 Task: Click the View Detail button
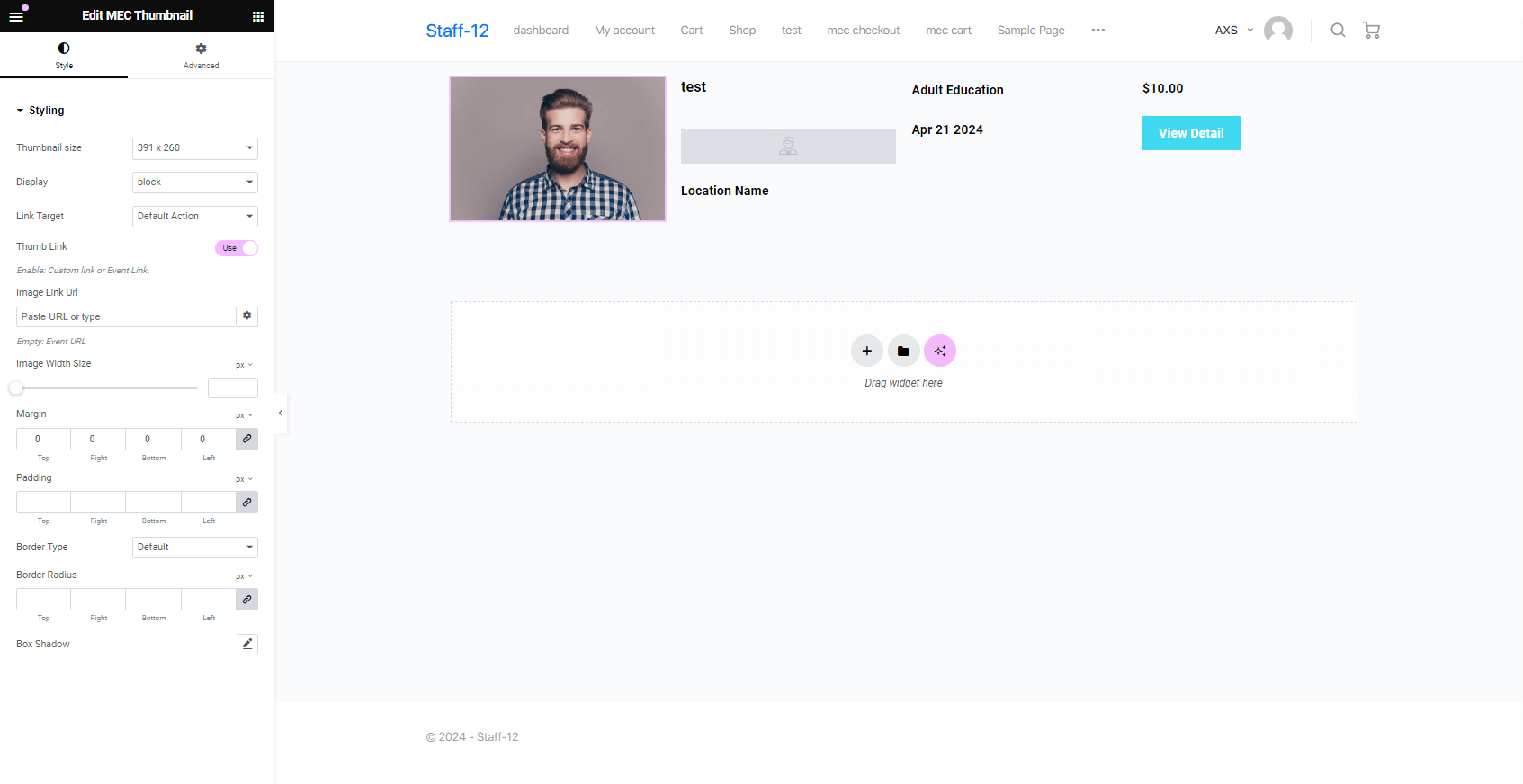click(x=1191, y=133)
